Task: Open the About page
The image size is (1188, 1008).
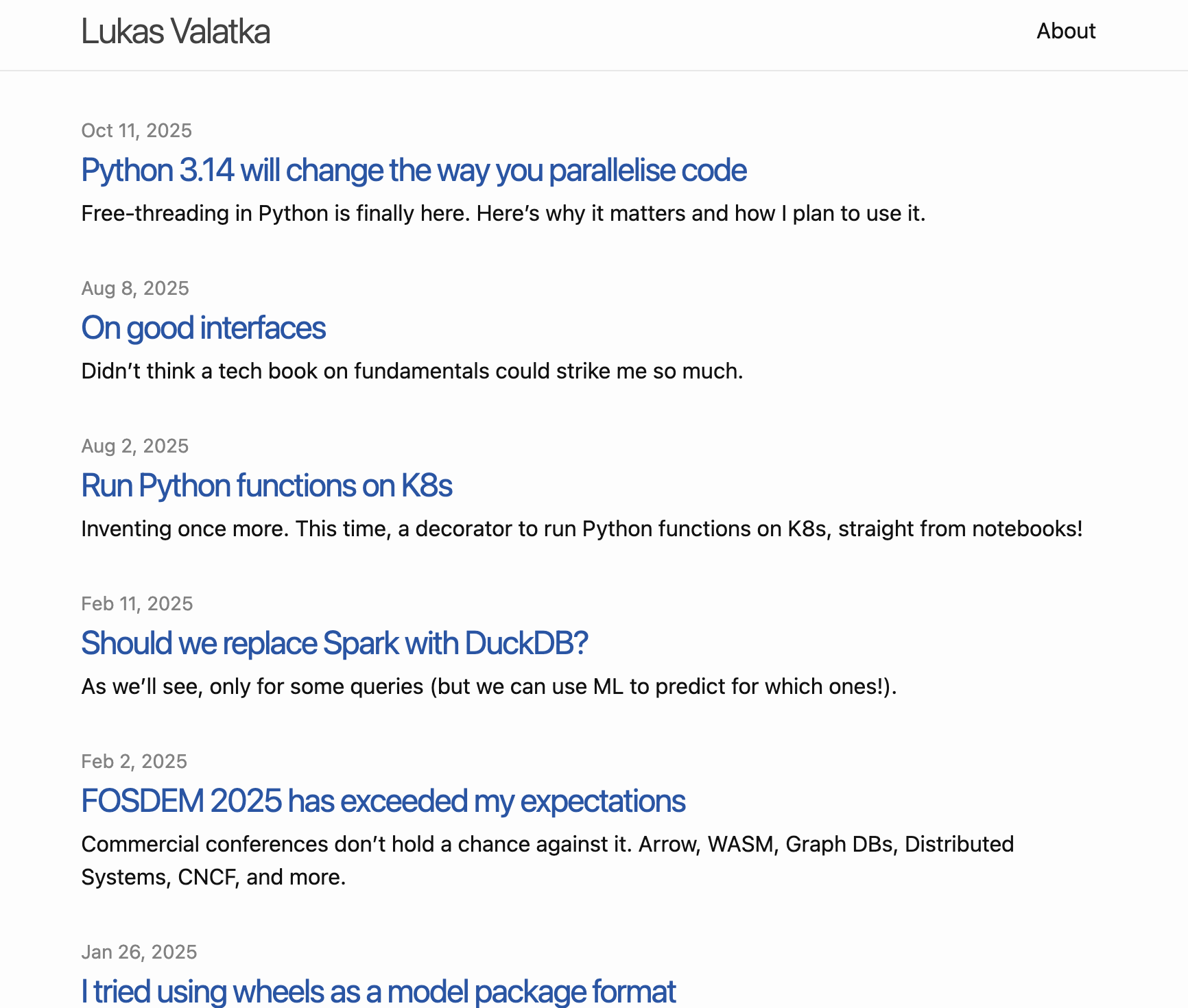Action: pos(1065,31)
